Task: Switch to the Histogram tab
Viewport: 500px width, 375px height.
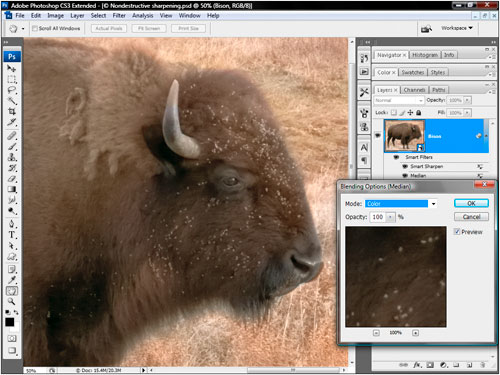Action: (x=425, y=55)
